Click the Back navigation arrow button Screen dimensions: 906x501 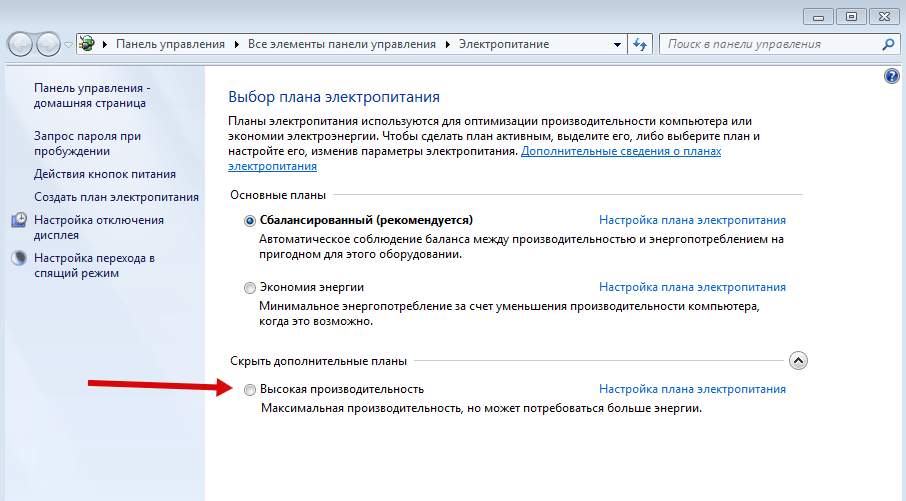[x=21, y=45]
